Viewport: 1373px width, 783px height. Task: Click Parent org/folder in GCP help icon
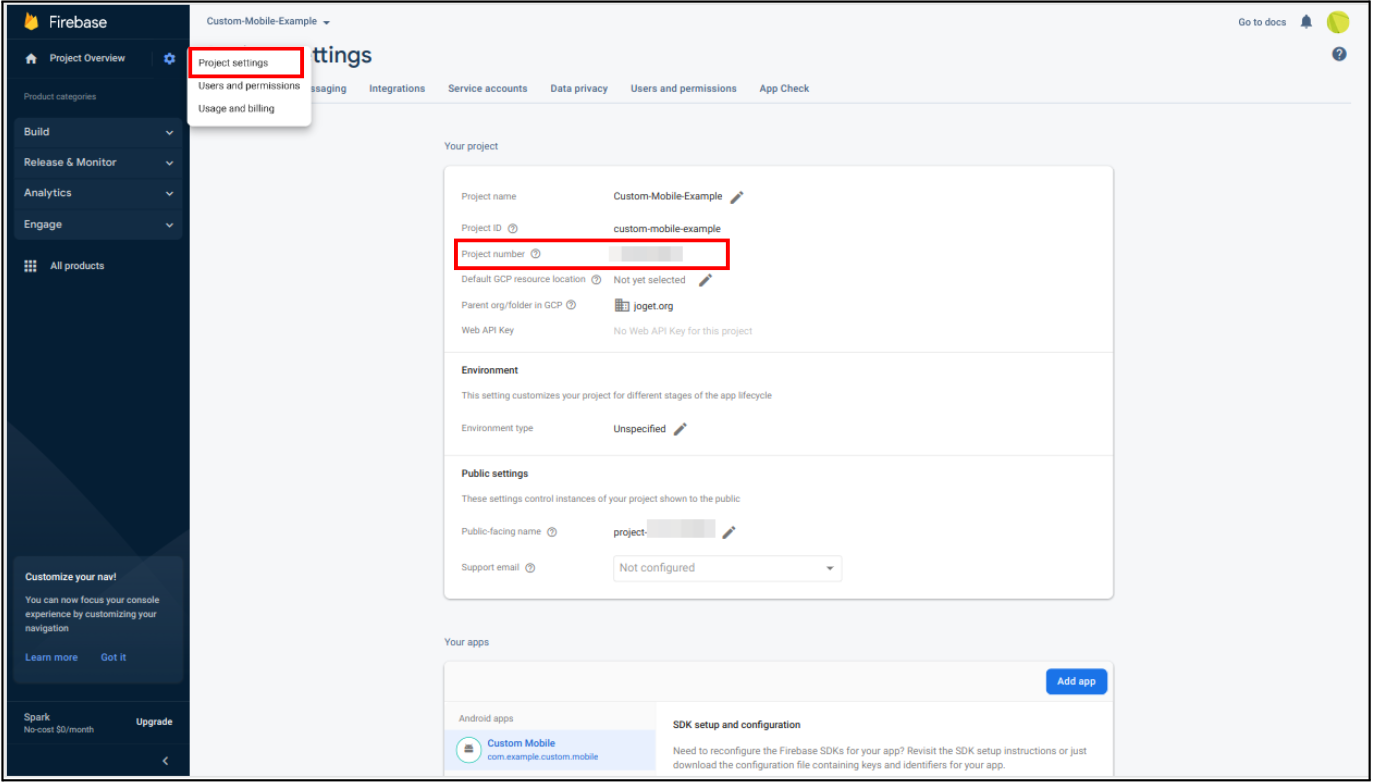[x=571, y=305]
